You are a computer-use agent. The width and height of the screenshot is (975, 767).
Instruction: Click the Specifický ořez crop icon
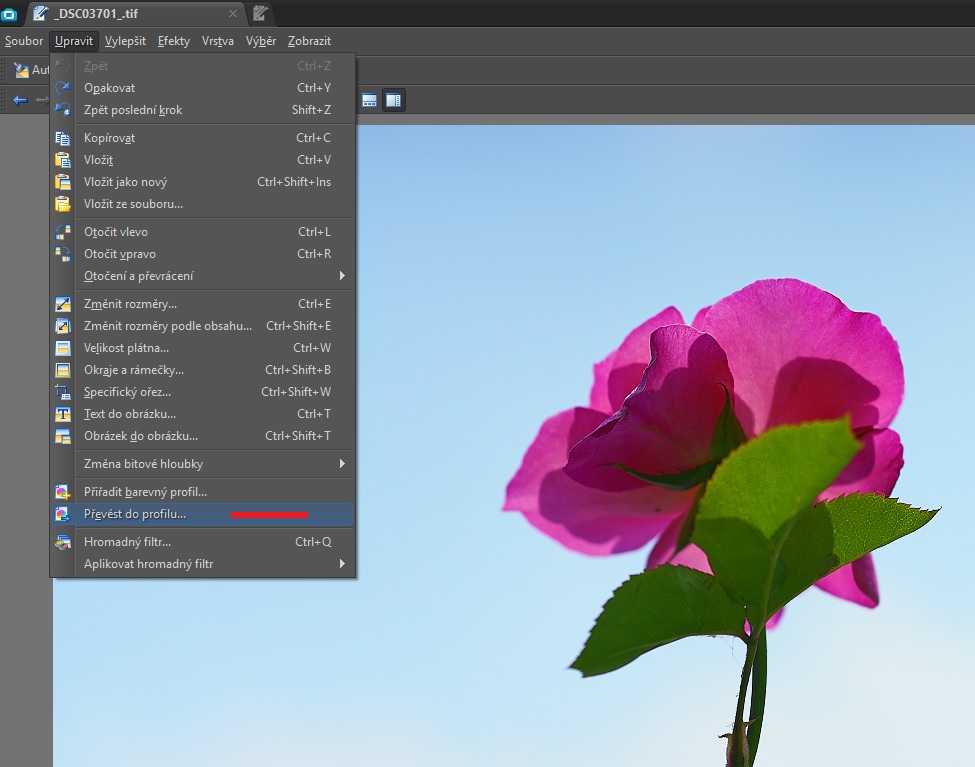pyautogui.click(x=63, y=392)
